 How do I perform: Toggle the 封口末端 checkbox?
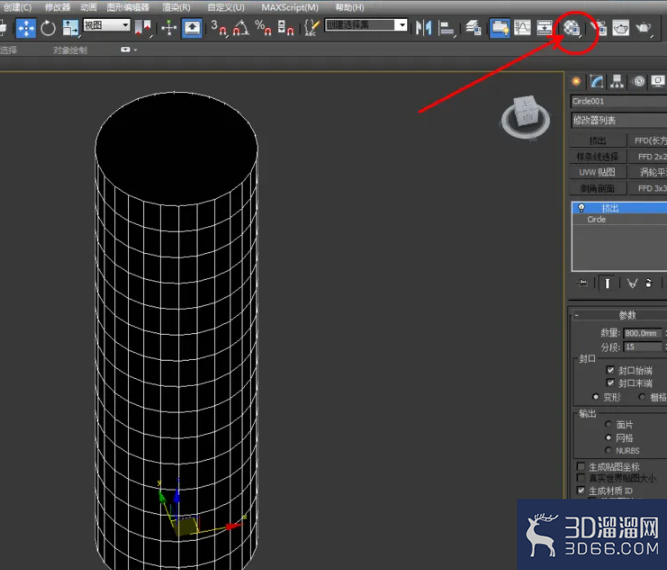coord(610,383)
